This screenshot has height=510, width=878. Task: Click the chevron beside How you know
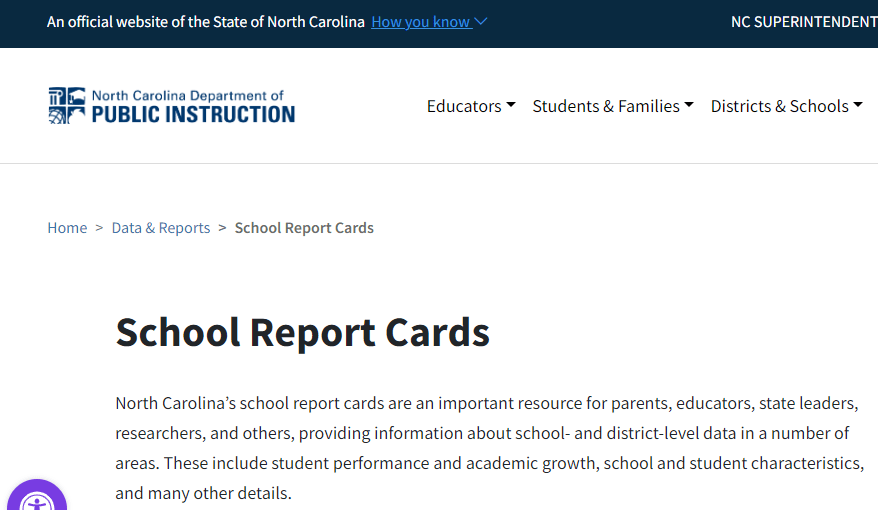481,22
